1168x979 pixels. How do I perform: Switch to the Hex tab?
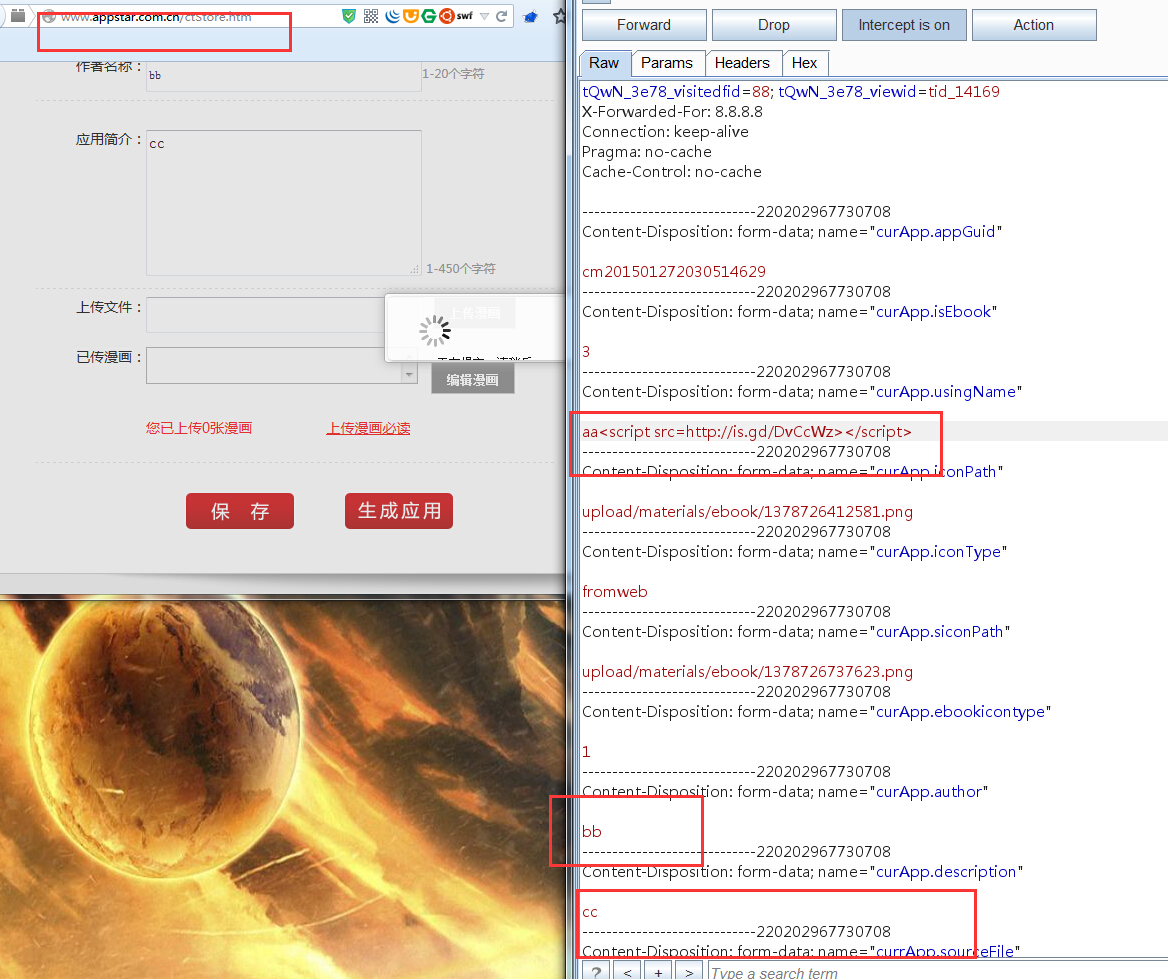(x=804, y=63)
